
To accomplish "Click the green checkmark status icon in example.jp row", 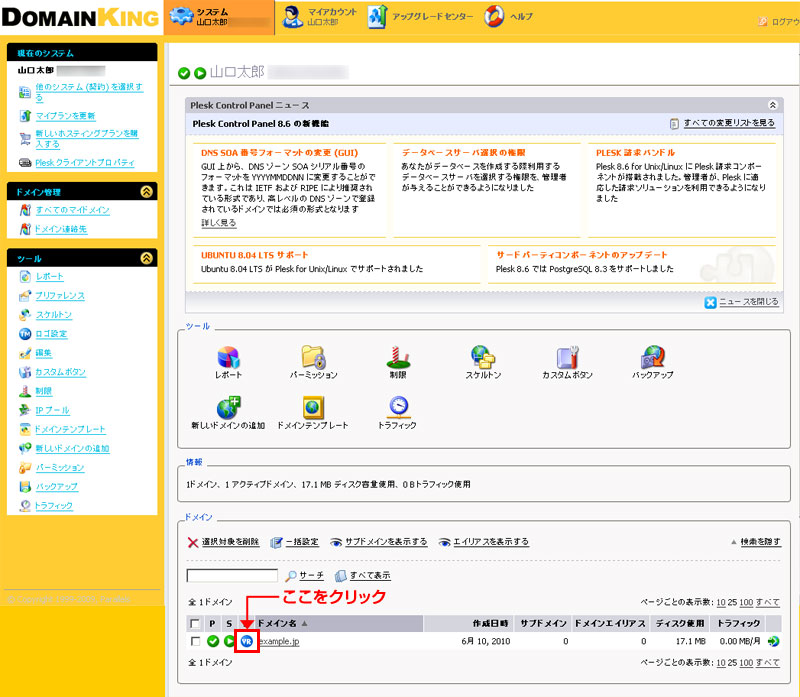I will [213, 641].
